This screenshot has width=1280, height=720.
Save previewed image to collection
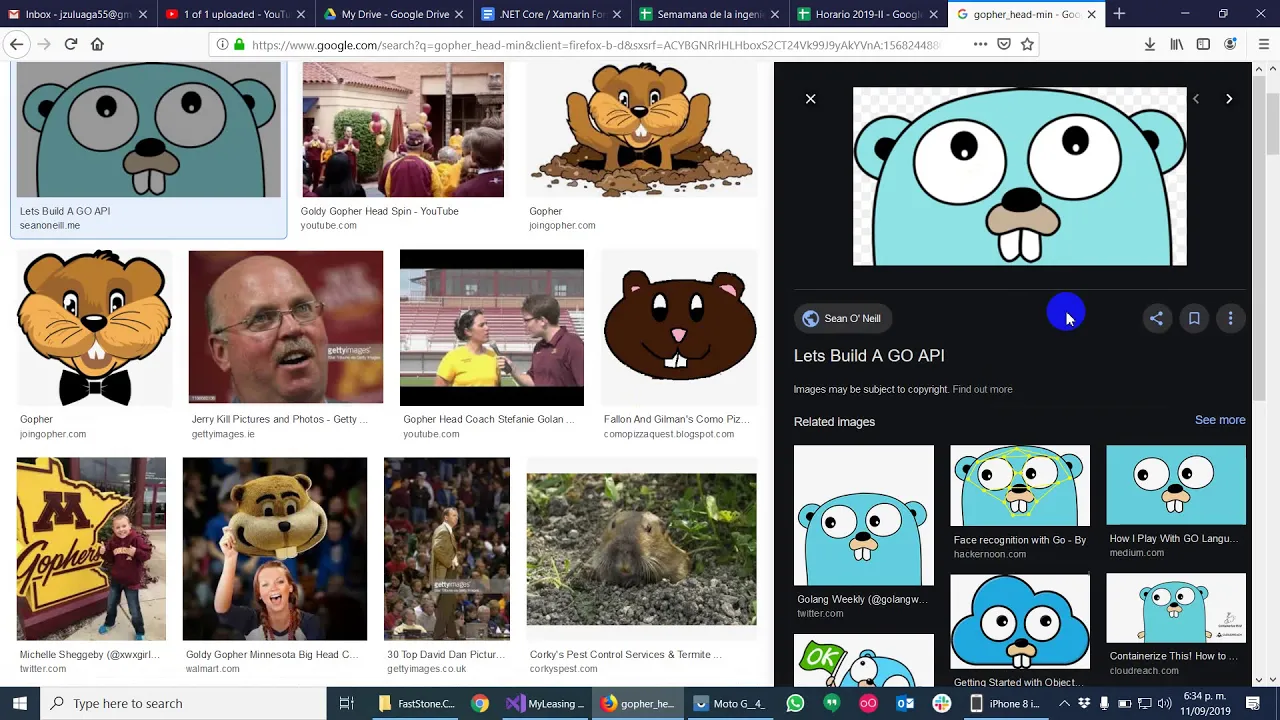tap(1194, 318)
